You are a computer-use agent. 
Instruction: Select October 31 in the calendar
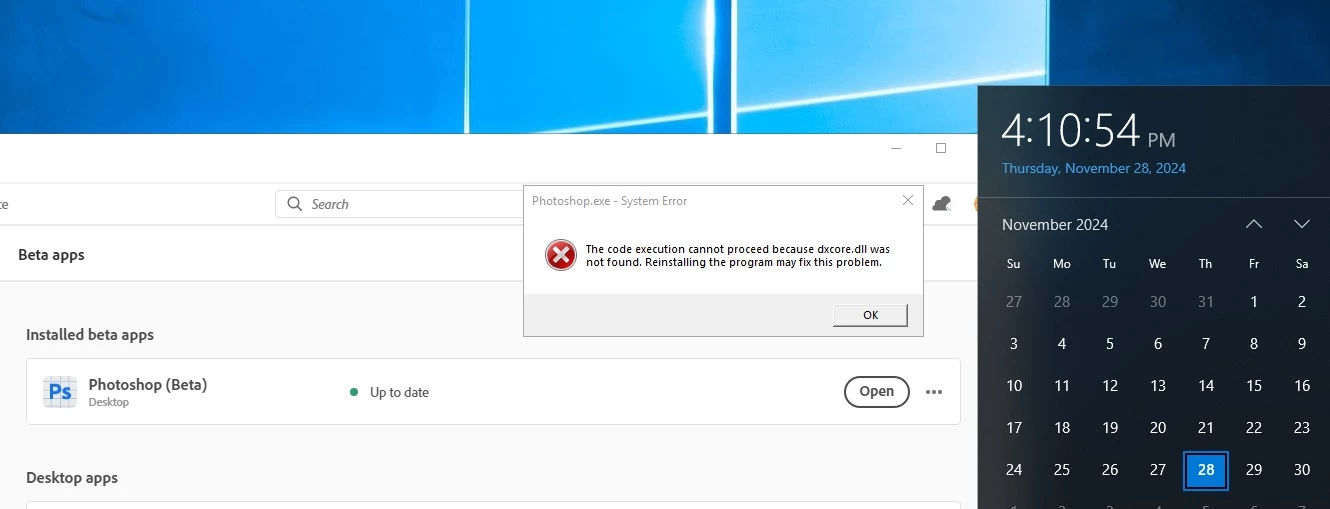[1206, 302]
